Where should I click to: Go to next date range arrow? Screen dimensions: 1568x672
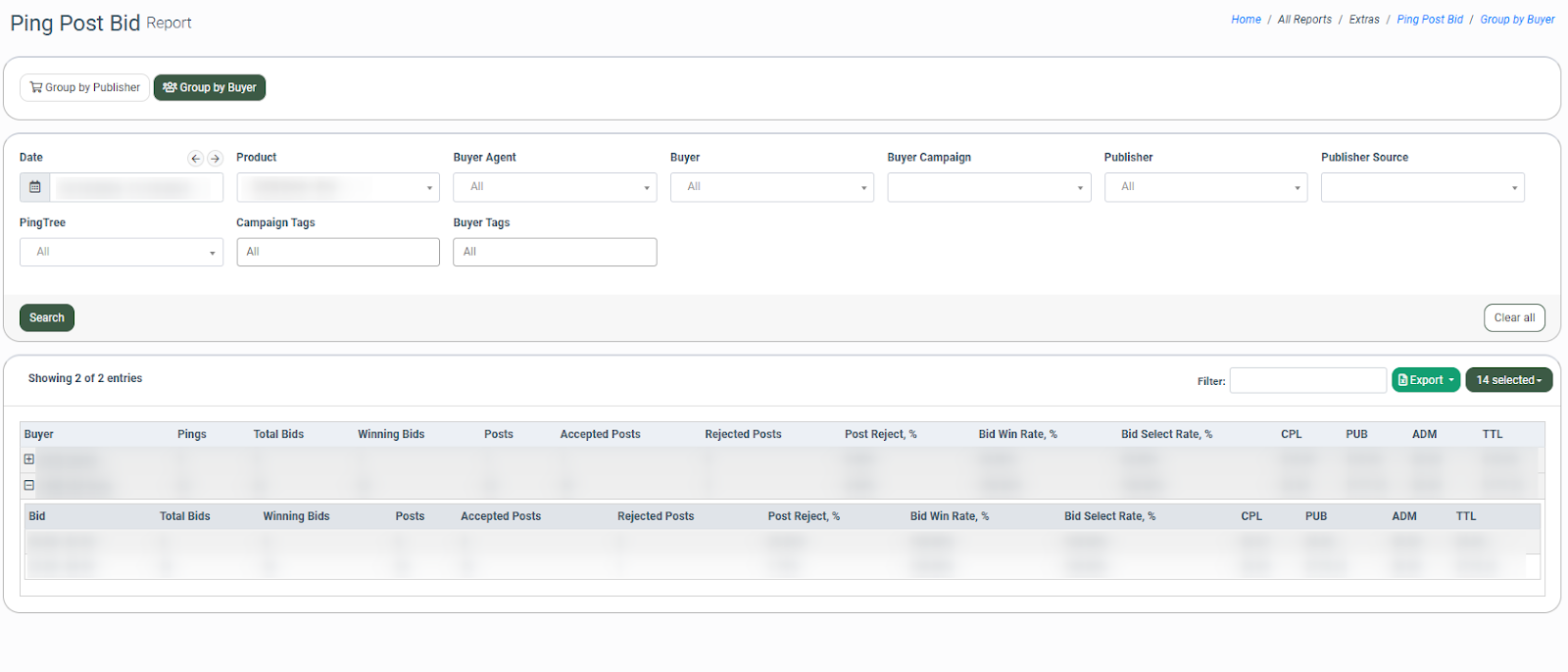215,158
